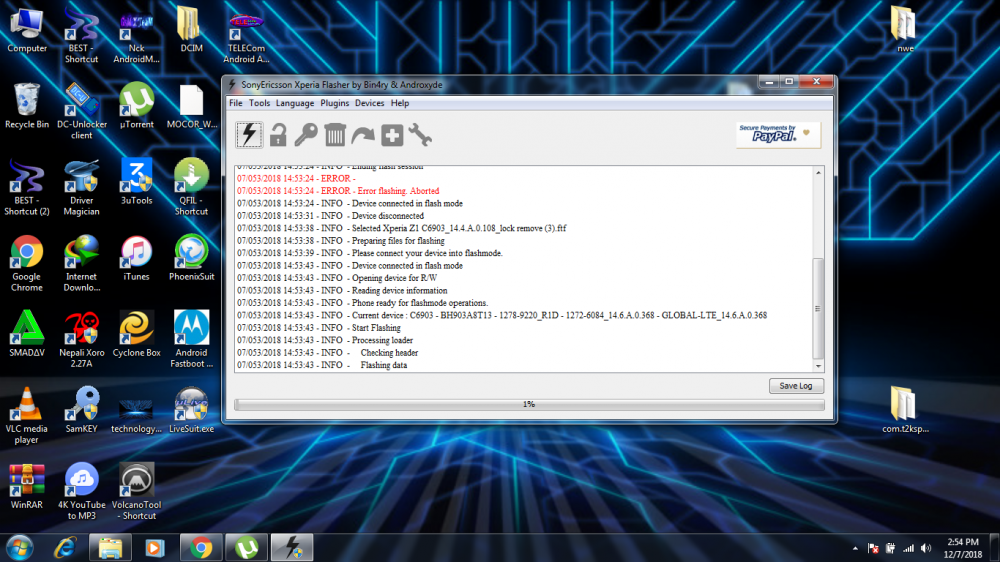Select the VolcanoTool Shortcut desktop icon
This screenshot has height=562, width=1000.
(136, 491)
